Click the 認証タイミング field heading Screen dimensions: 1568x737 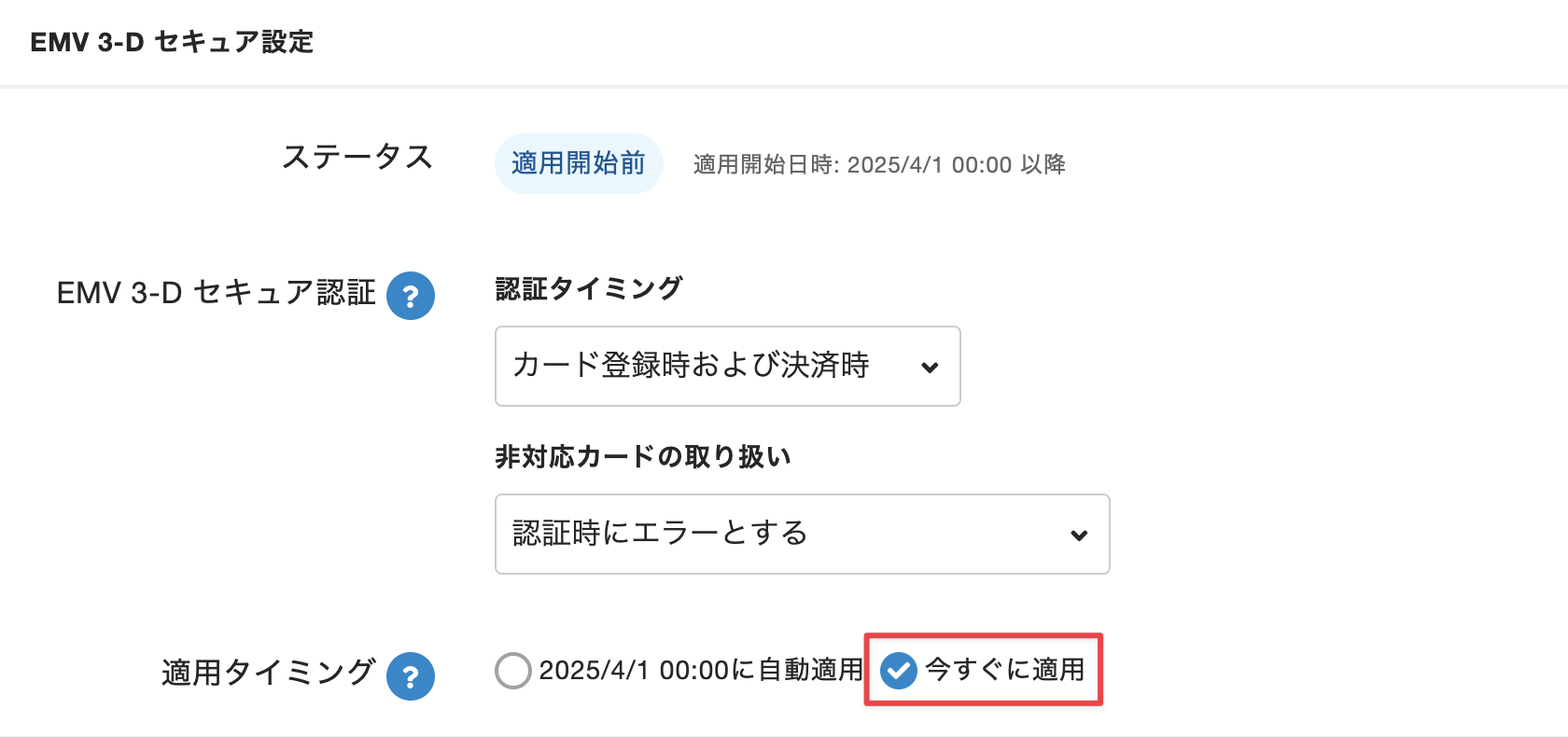click(x=588, y=288)
